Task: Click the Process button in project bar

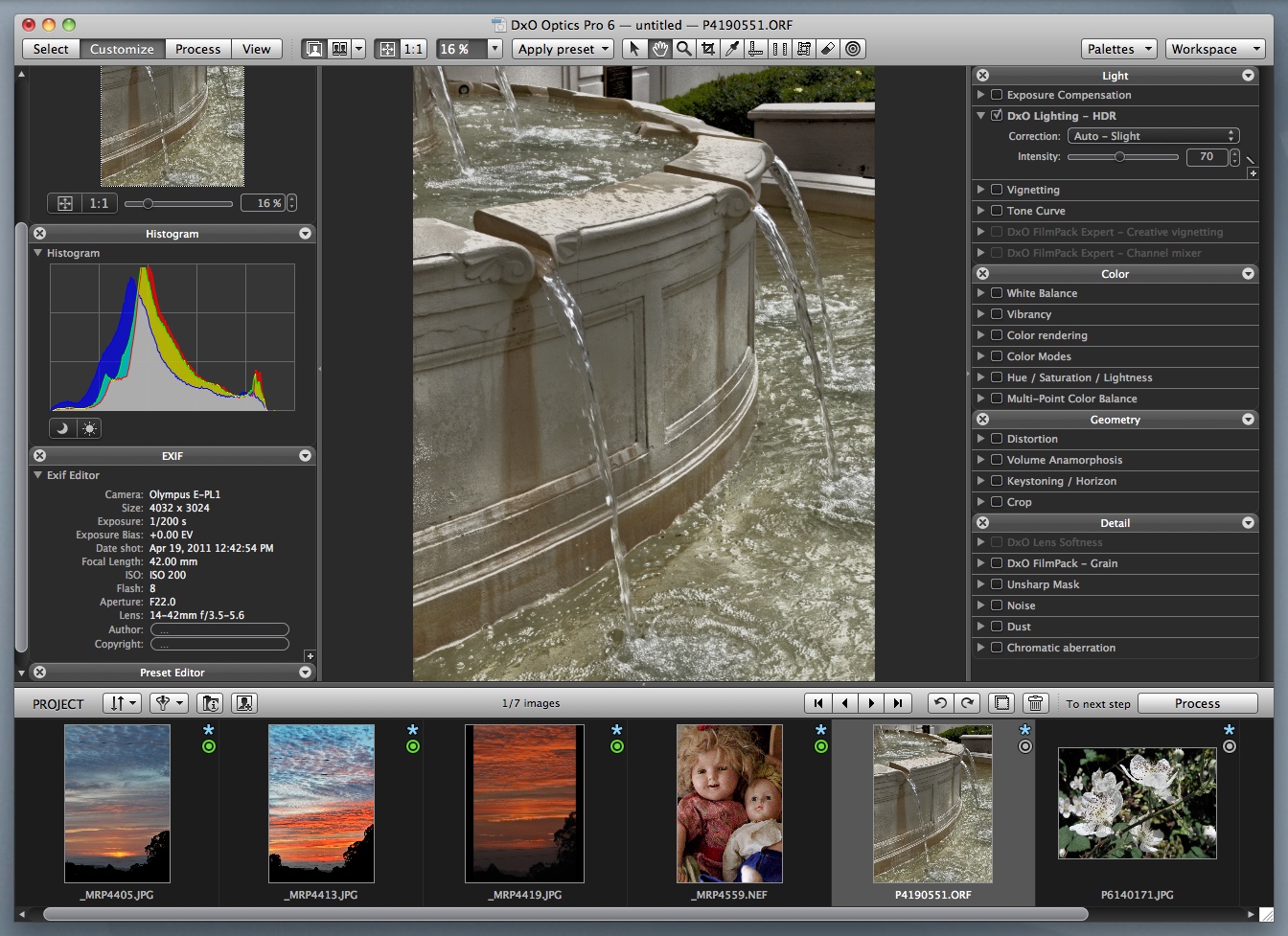Action: tap(1197, 703)
